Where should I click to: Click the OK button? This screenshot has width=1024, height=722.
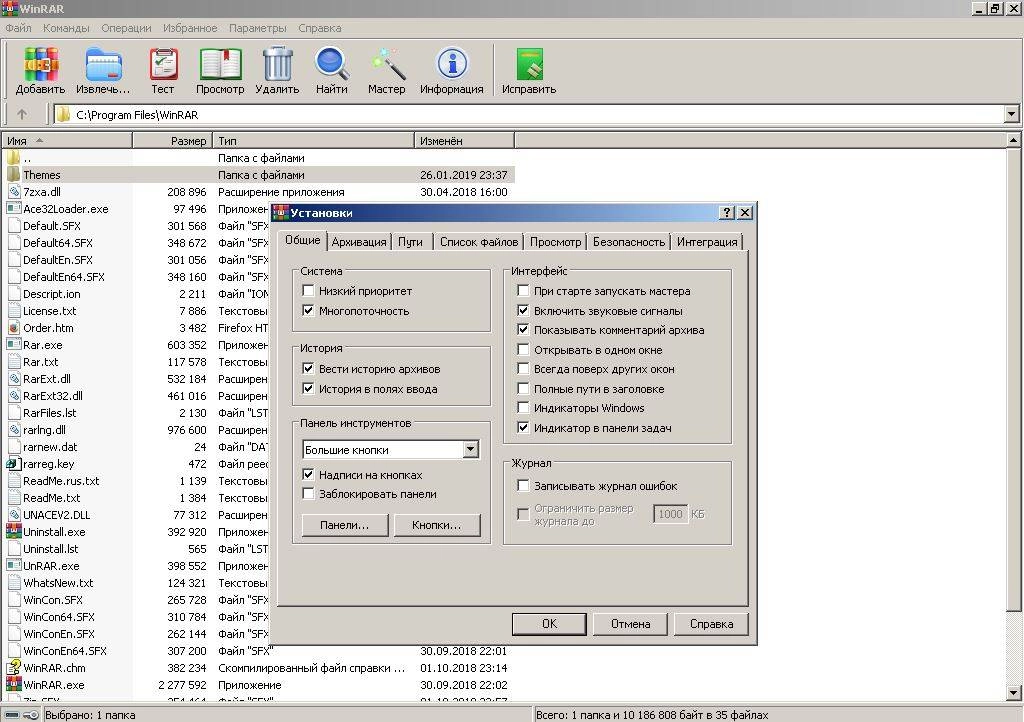[549, 623]
